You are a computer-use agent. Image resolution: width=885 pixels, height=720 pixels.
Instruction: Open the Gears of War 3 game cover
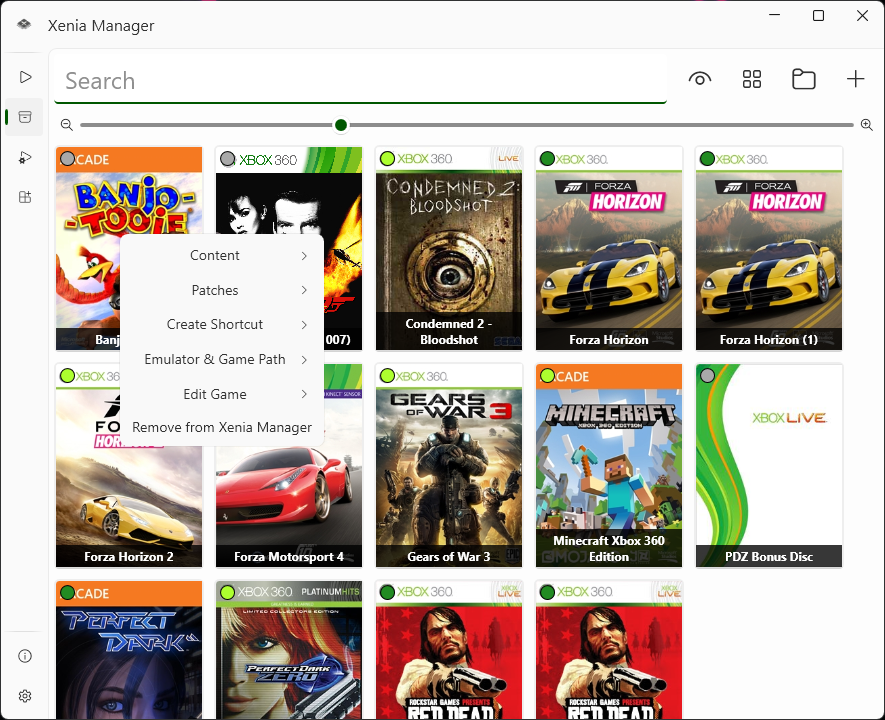click(x=449, y=465)
